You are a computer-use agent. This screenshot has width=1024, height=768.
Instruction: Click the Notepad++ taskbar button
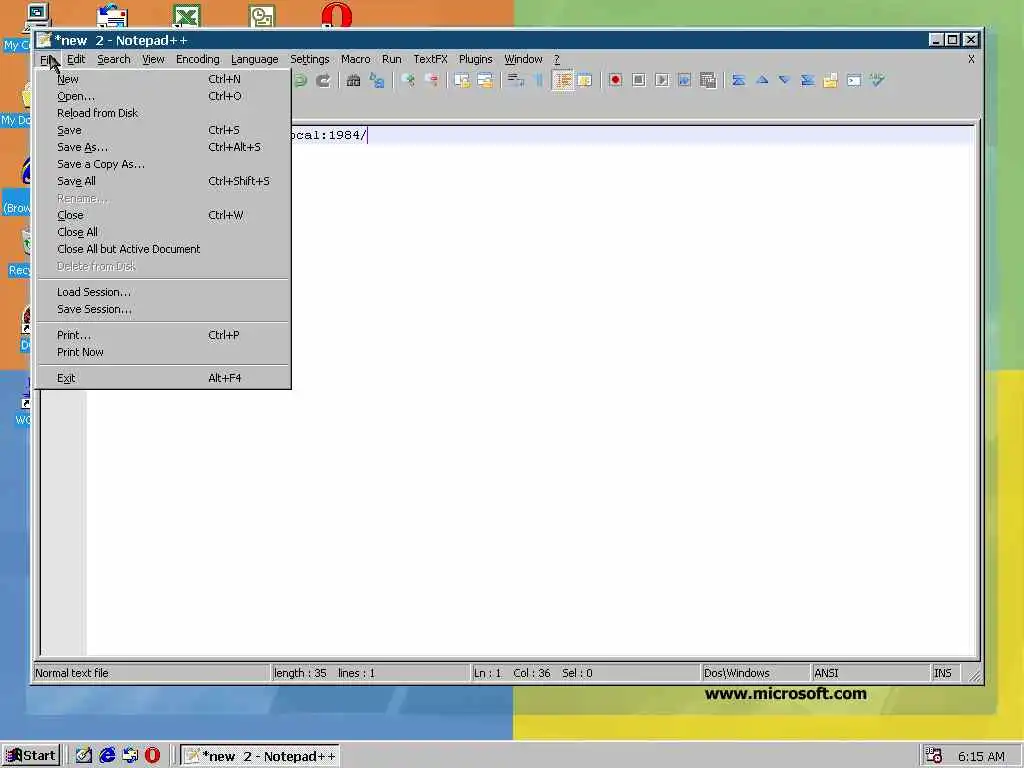click(x=260, y=756)
